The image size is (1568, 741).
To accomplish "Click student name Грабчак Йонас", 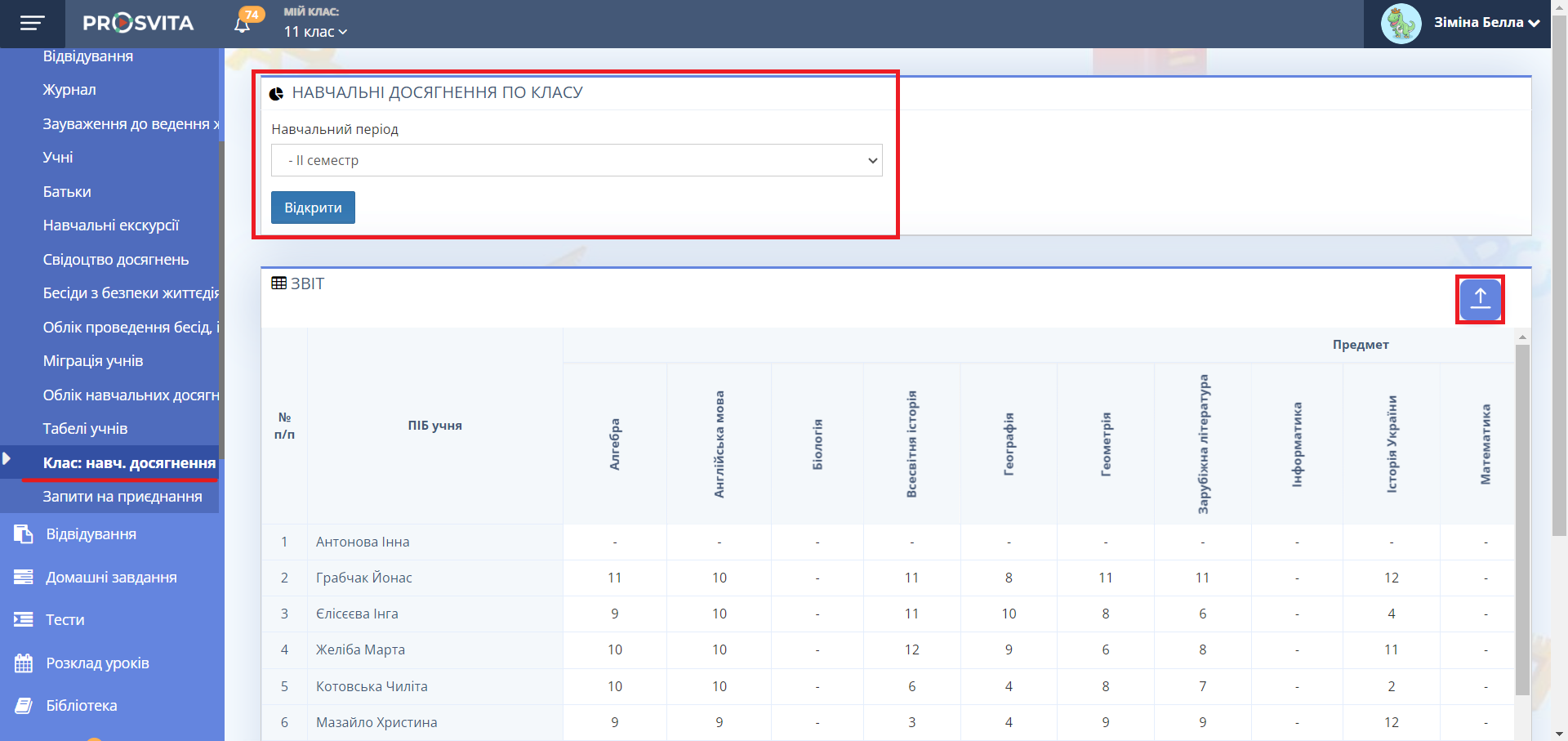I will (x=364, y=578).
